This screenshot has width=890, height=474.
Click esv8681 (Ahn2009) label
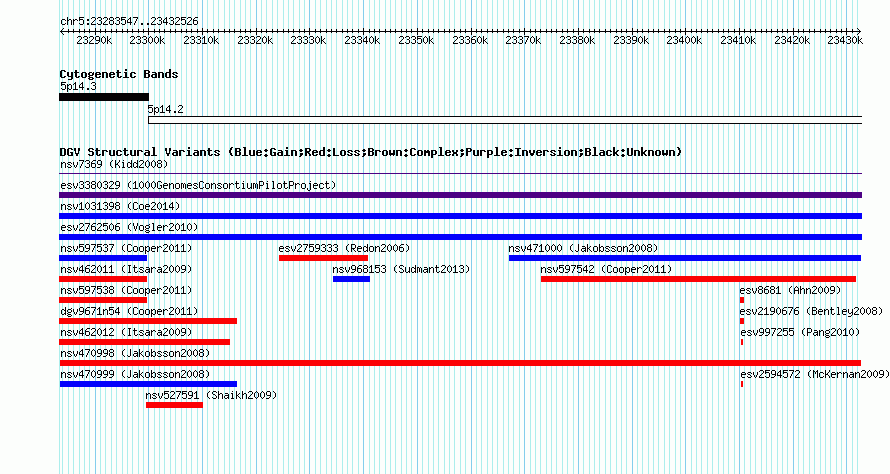pos(791,291)
